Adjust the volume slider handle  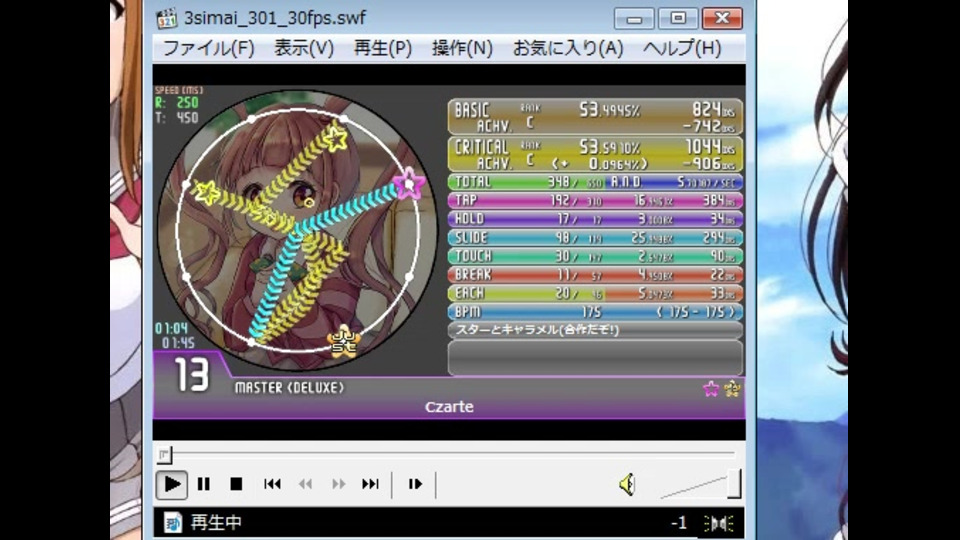point(734,484)
